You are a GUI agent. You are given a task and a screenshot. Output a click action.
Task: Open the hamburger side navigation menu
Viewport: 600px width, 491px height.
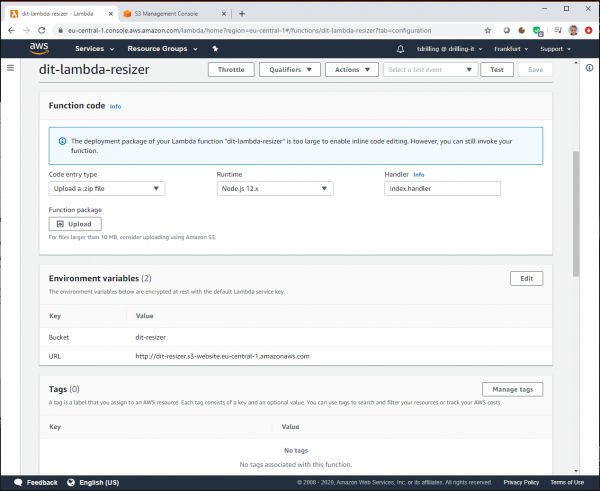(10, 68)
